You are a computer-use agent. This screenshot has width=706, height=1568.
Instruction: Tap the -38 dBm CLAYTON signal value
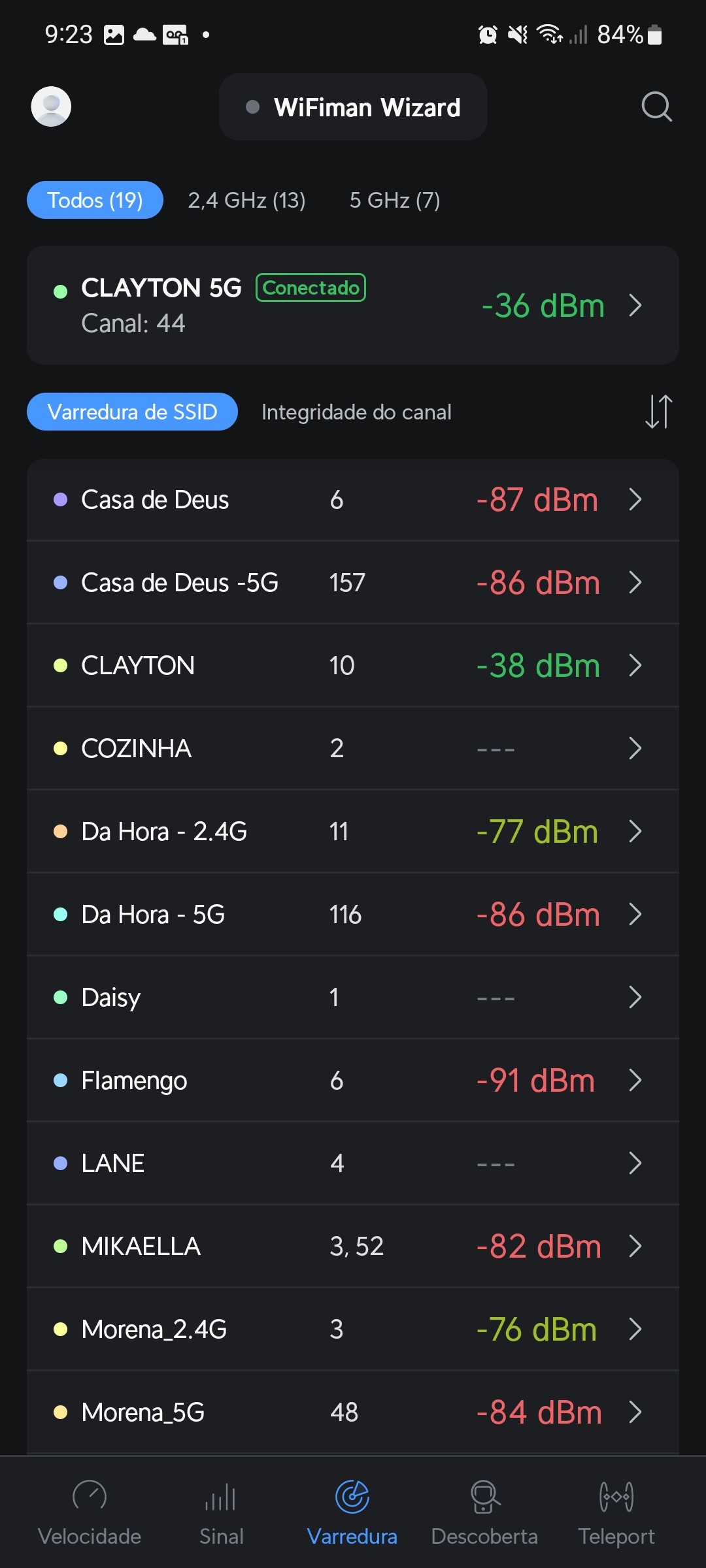coord(538,666)
